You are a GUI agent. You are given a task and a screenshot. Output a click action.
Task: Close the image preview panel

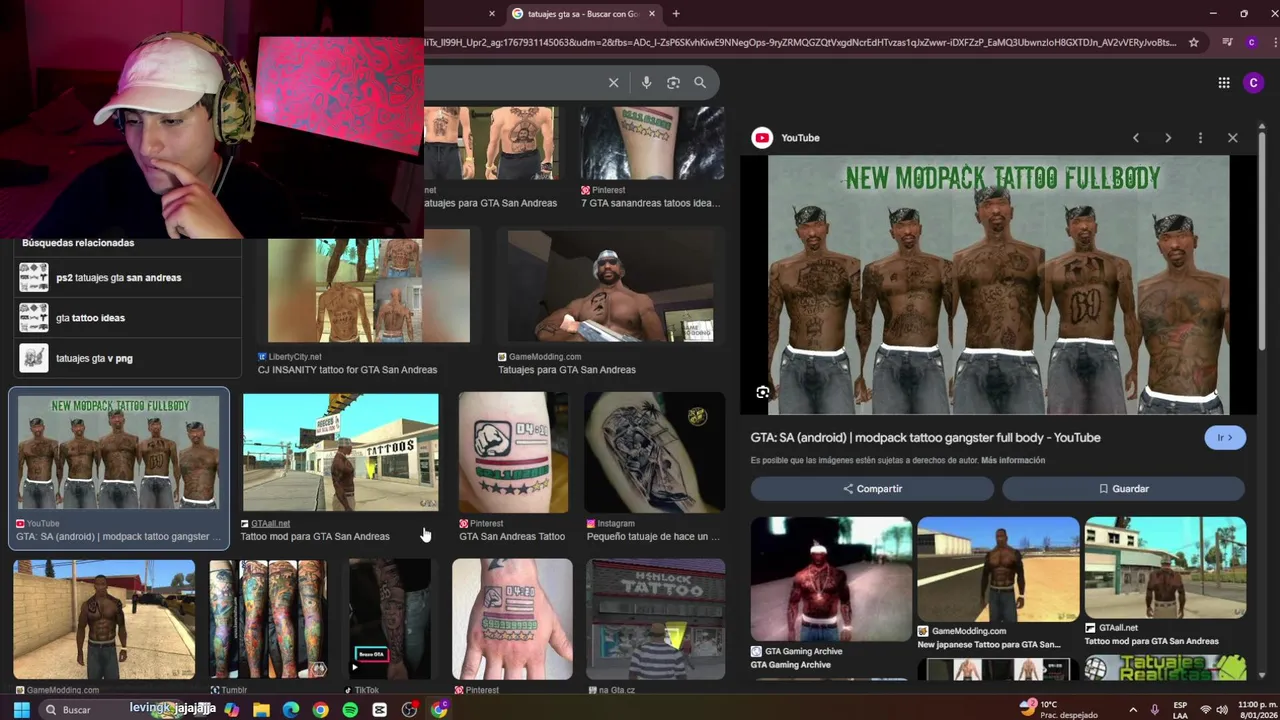point(1232,138)
